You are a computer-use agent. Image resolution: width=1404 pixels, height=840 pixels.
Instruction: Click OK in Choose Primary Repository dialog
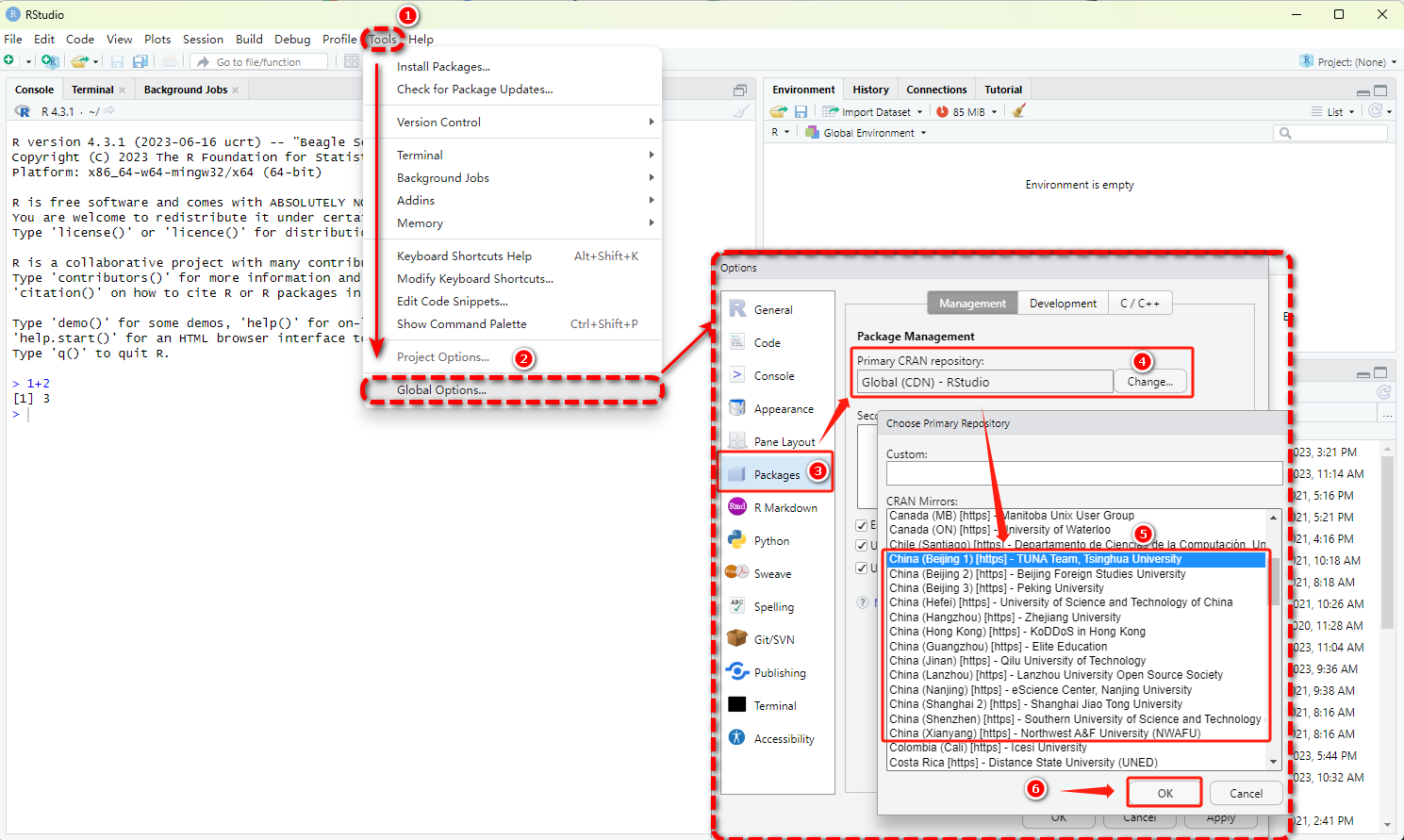coord(1164,793)
